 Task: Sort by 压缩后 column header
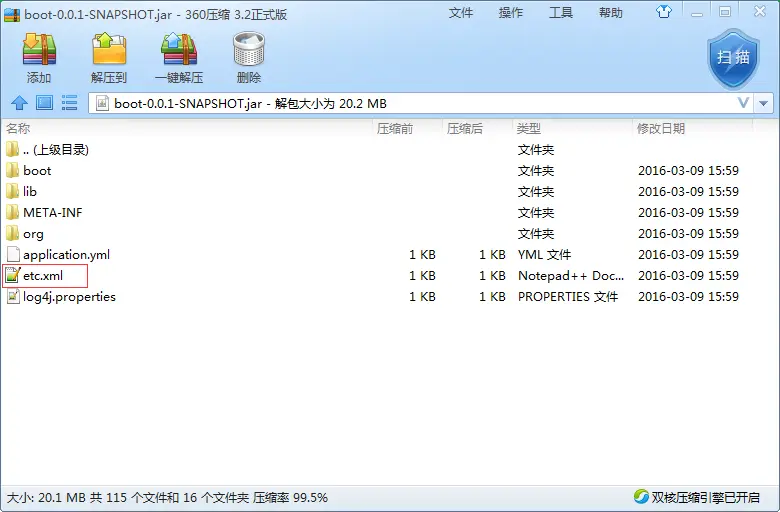465,128
